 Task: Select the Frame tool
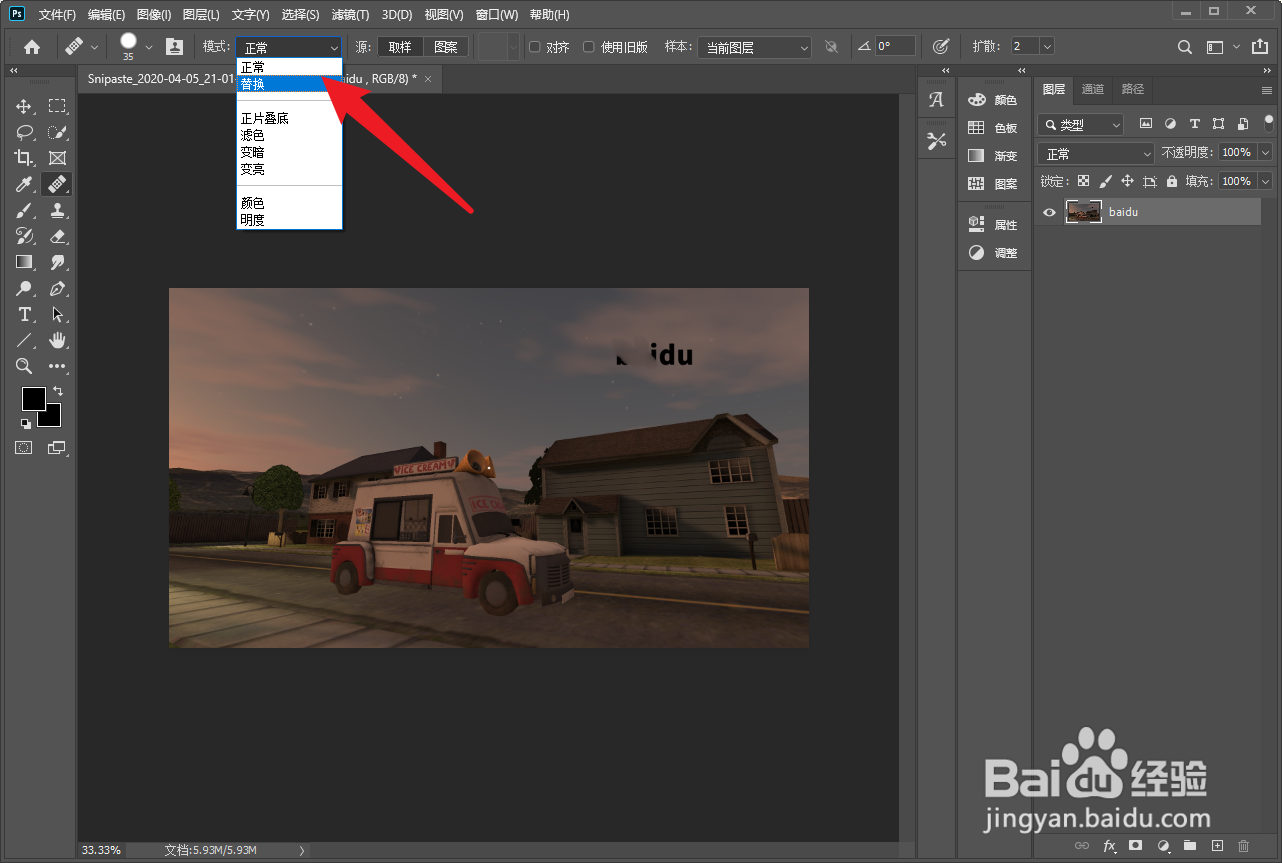[x=58, y=158]
